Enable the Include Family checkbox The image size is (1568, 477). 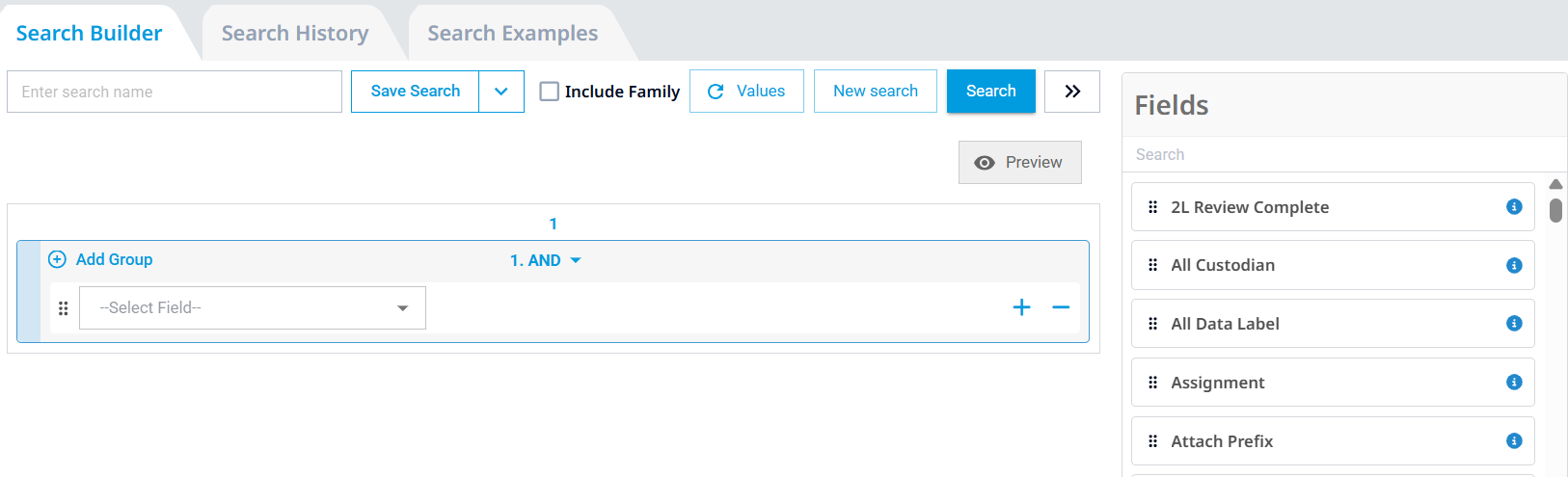(x=550, y=92)
